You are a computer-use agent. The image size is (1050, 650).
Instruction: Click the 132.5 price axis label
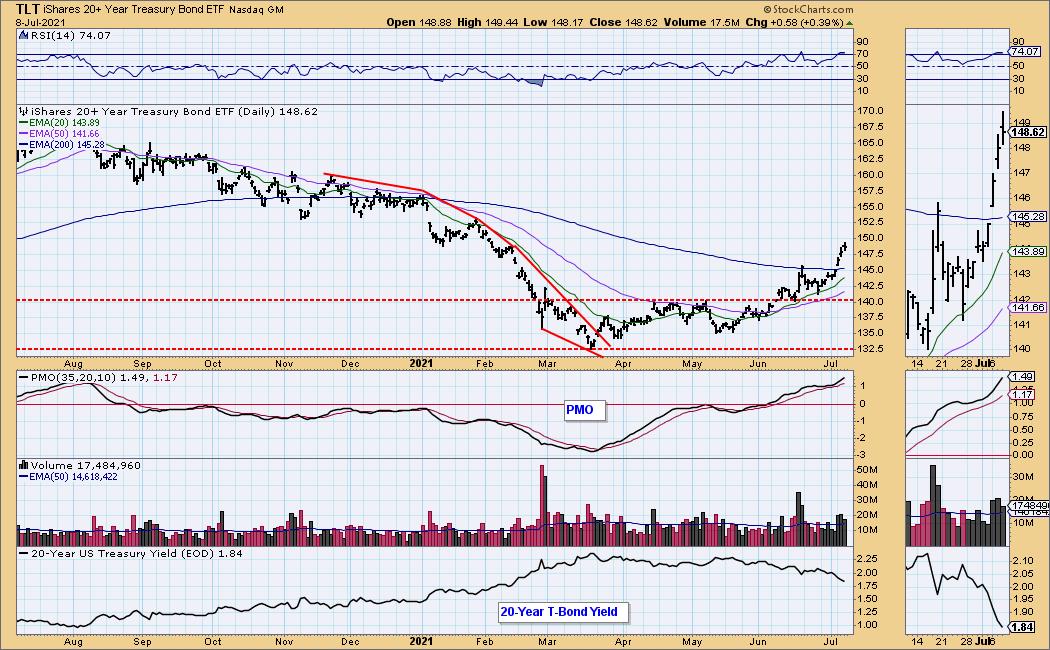(x=871, y=349)
